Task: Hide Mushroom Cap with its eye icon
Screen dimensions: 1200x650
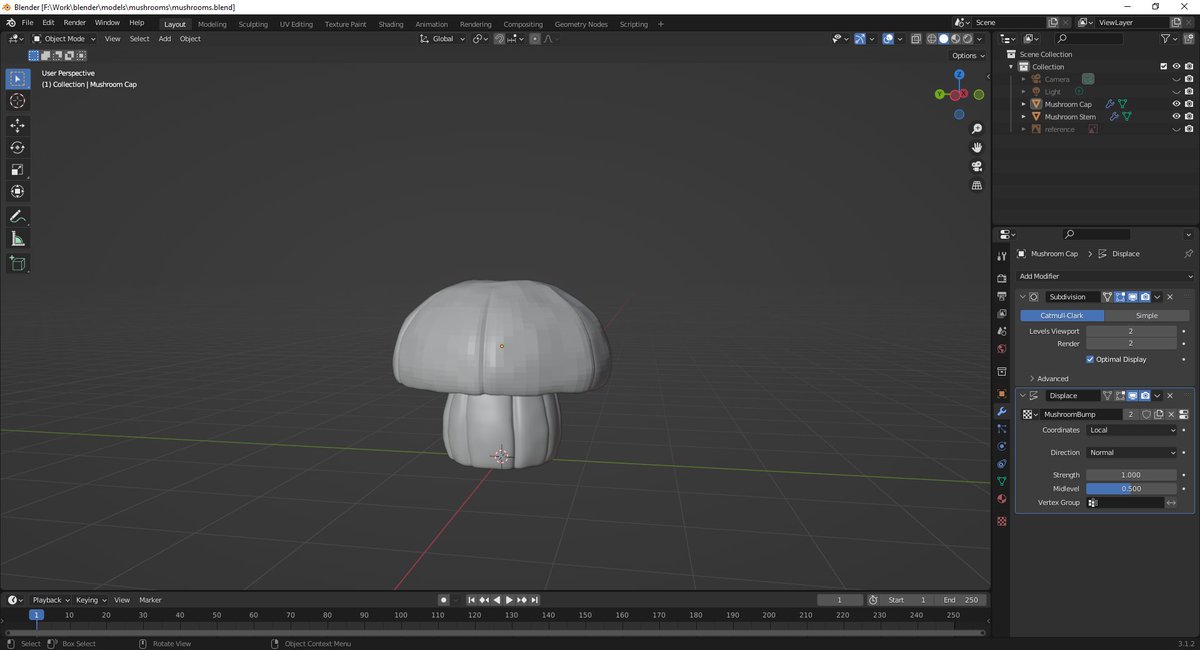Action: pyautogui.click(x=1176, y=104)
